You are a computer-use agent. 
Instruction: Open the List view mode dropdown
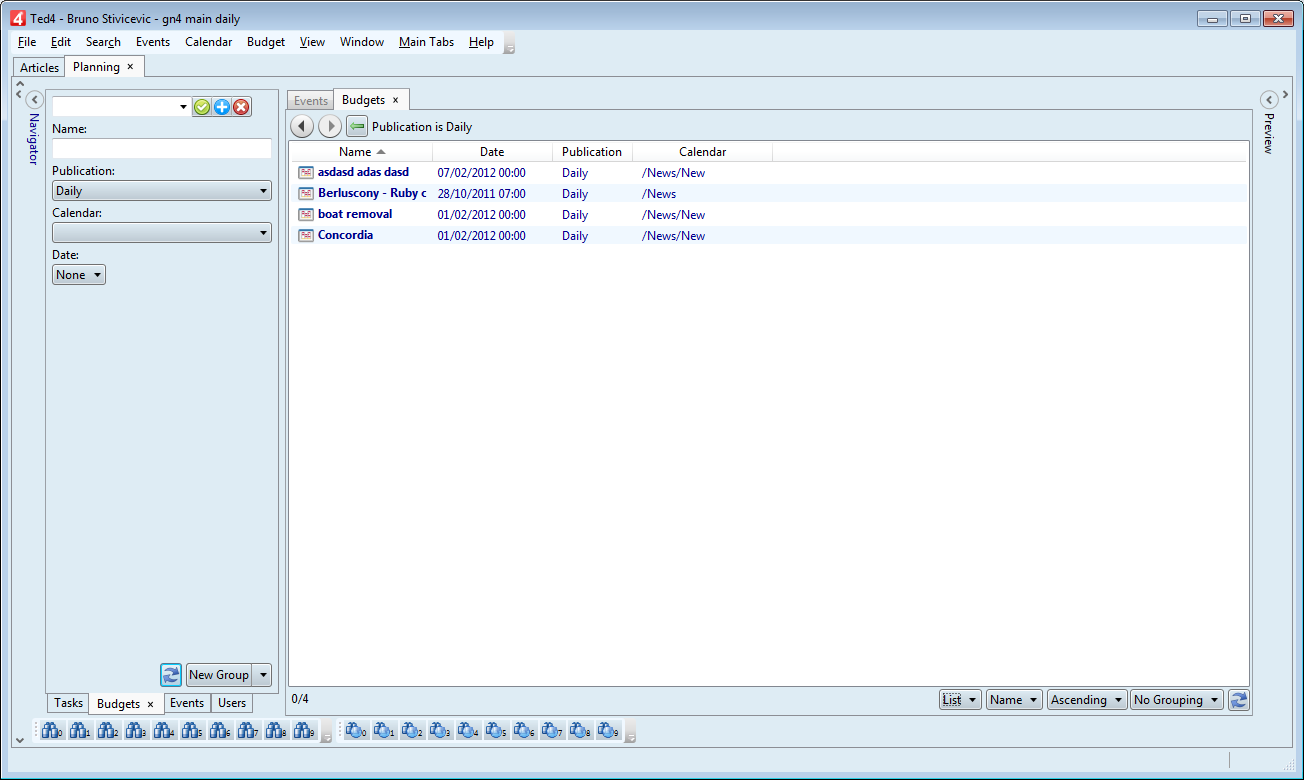[x=960, y=700]
